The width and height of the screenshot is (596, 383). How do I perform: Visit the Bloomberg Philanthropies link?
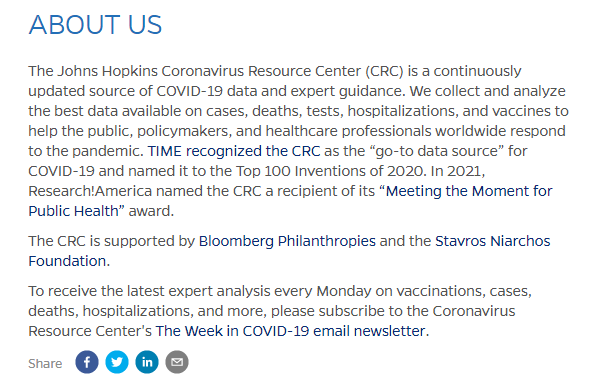[x=287, y=241]
